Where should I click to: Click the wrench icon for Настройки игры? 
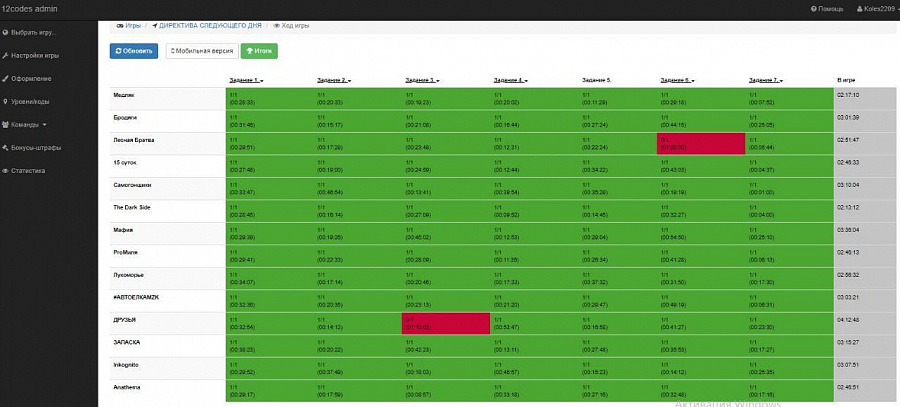5,56
